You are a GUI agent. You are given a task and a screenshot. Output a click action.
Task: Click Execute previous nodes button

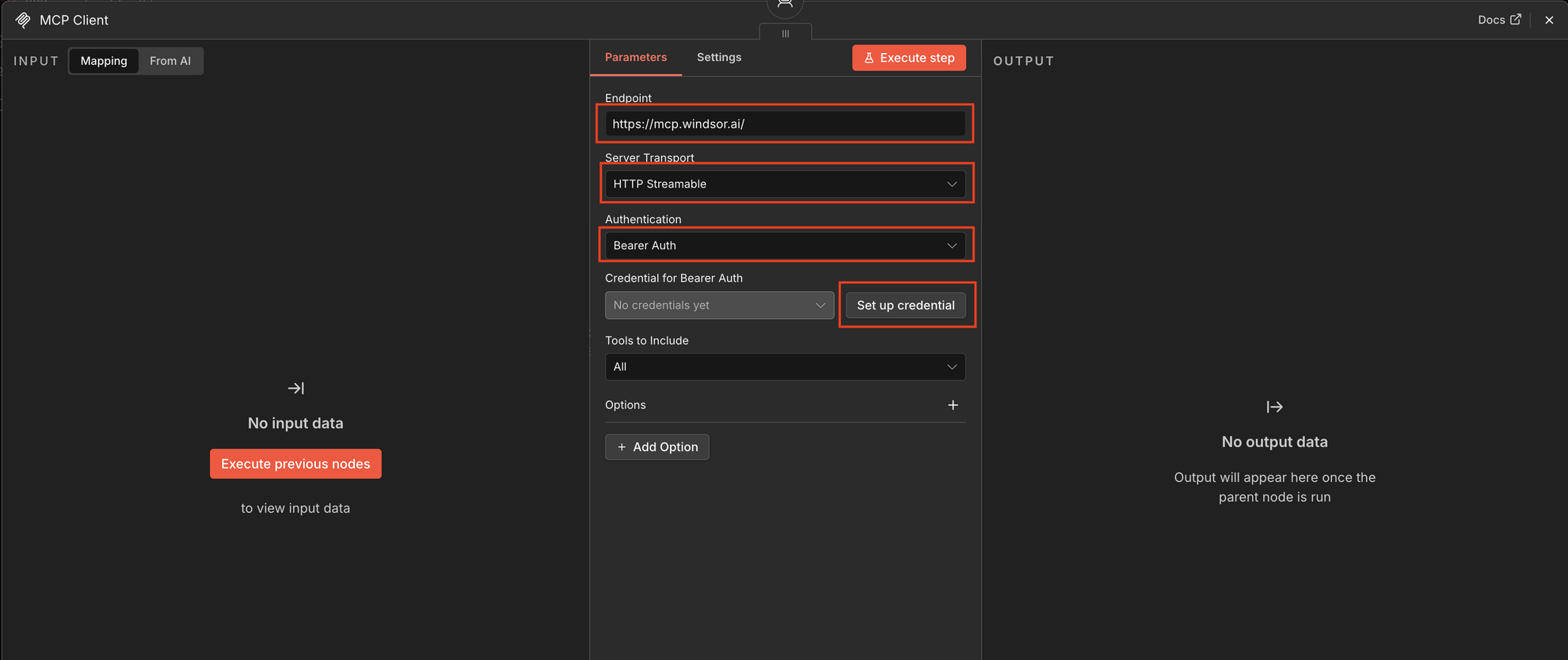[x=295, y=464]
